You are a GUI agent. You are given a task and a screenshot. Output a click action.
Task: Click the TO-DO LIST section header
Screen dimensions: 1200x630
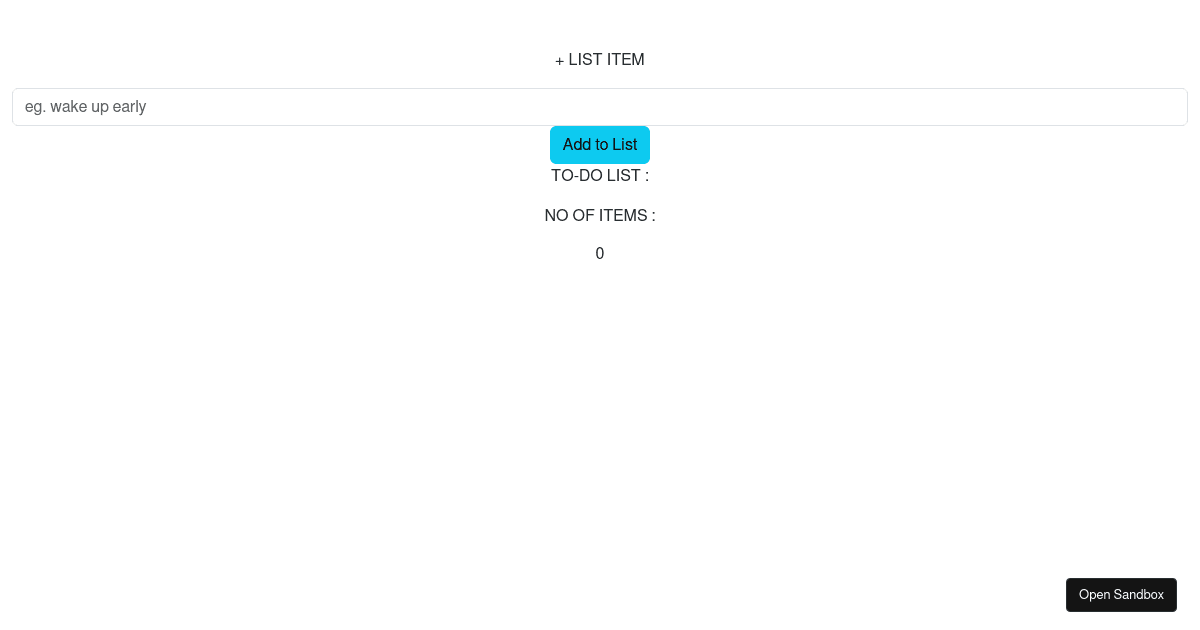(x=600, y=176)
